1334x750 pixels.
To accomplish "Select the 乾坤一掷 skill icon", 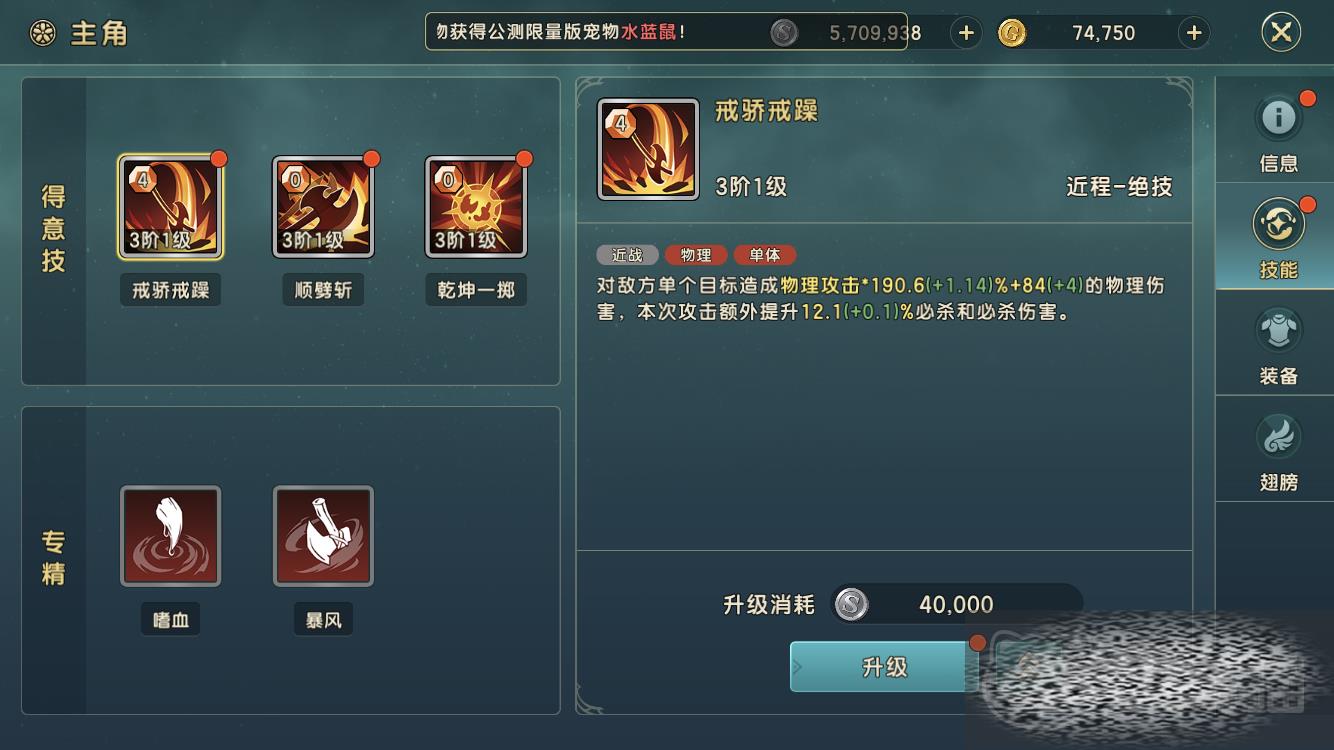I will tap(476, 207).
